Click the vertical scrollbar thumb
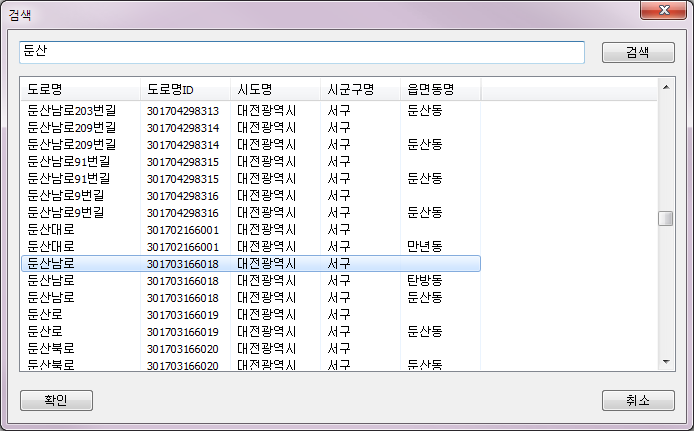The width and height of the screenshot is (694, 431). [x=665, y=219]
